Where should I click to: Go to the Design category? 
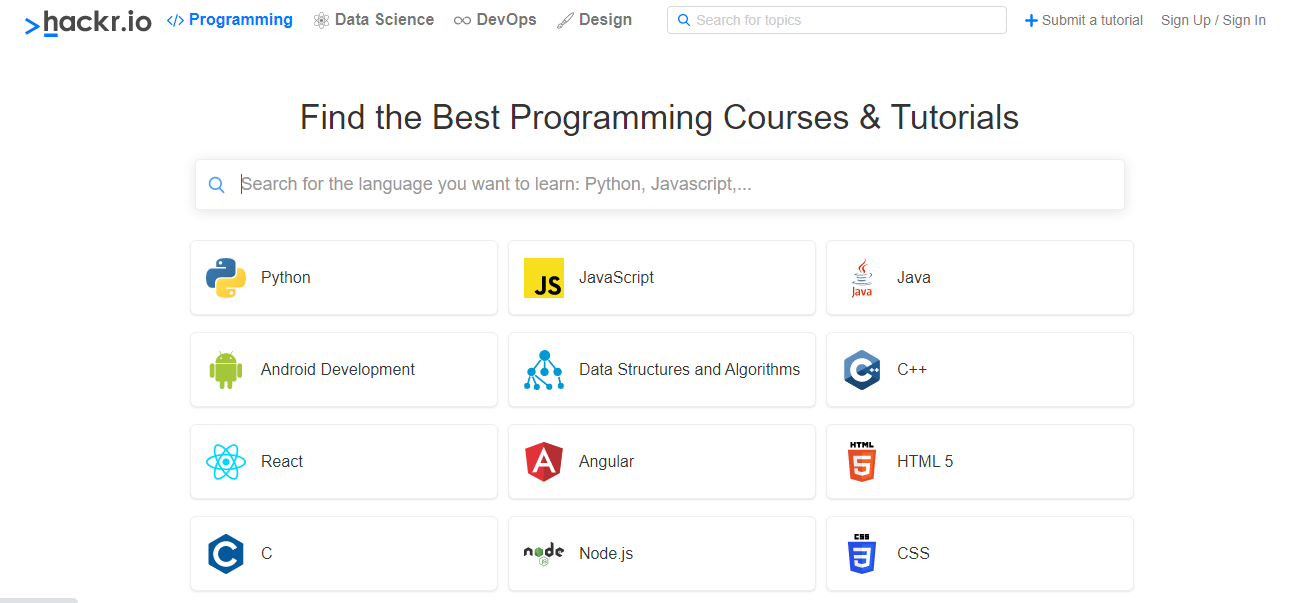pyautogui.click(x=595, y=20)
